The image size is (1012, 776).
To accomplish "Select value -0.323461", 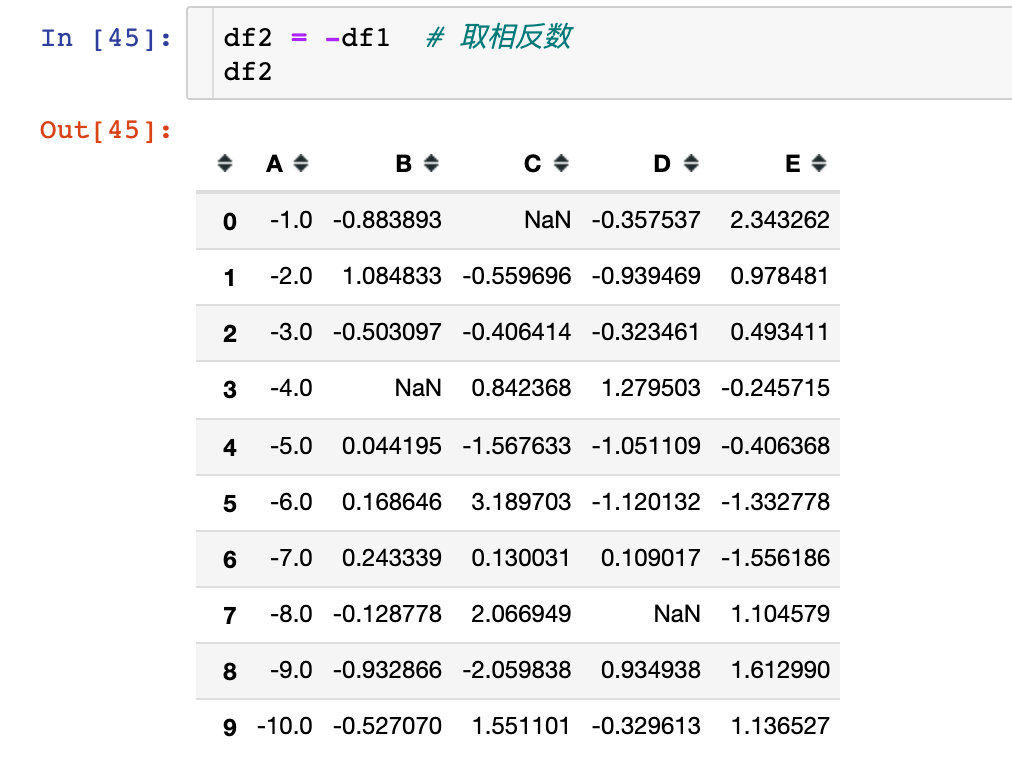I will coord(646,332).
